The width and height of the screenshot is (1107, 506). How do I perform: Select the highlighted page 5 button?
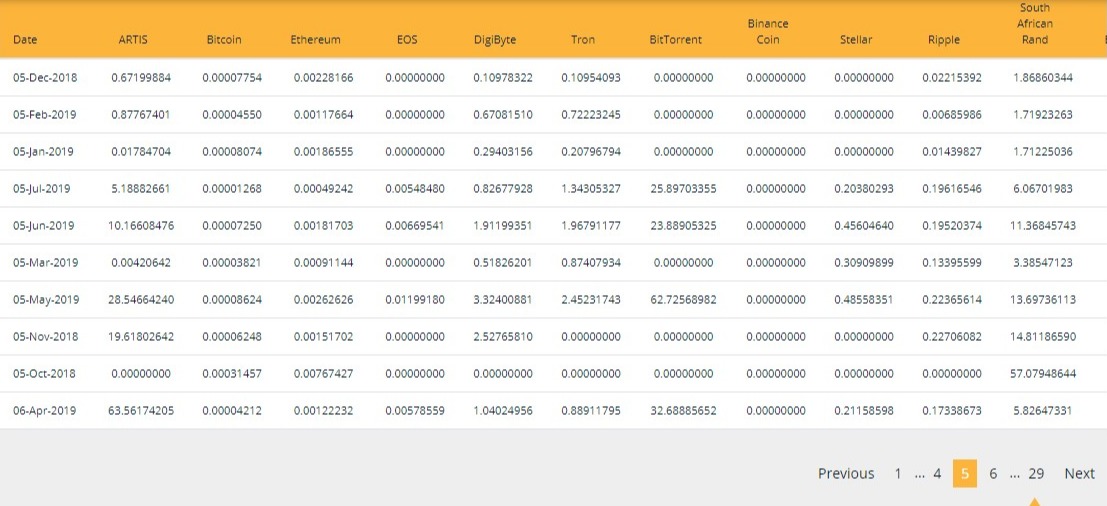point(964,474)
